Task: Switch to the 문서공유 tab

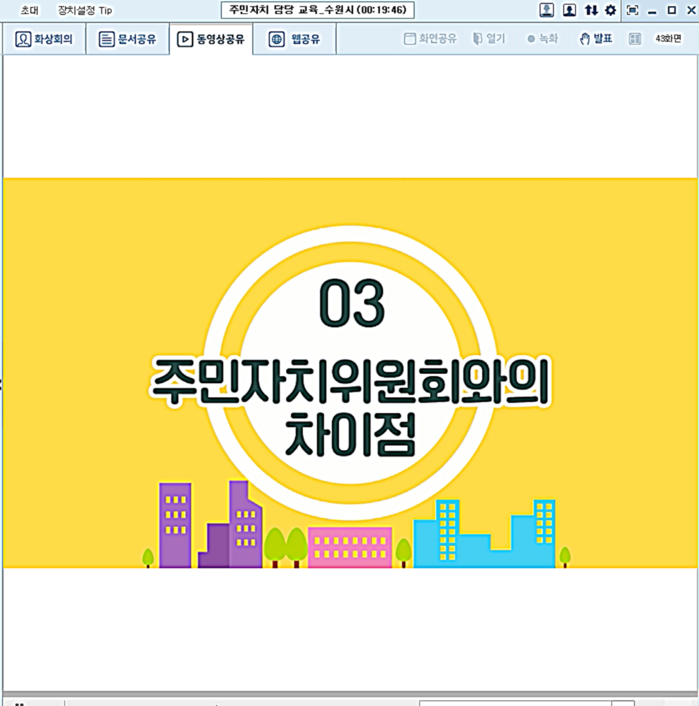Action: click(127, 40)
